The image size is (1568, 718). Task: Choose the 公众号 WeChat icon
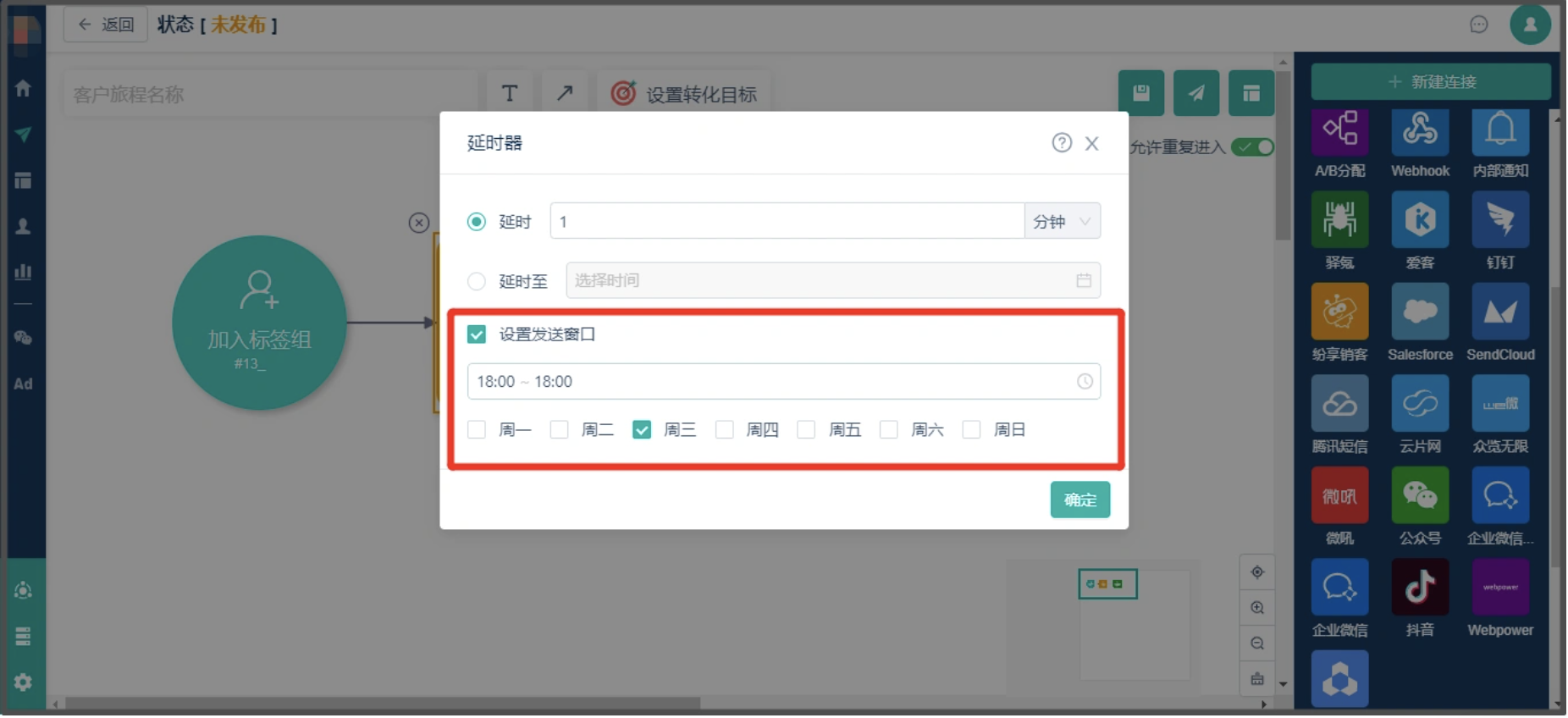coord(1422,496)
